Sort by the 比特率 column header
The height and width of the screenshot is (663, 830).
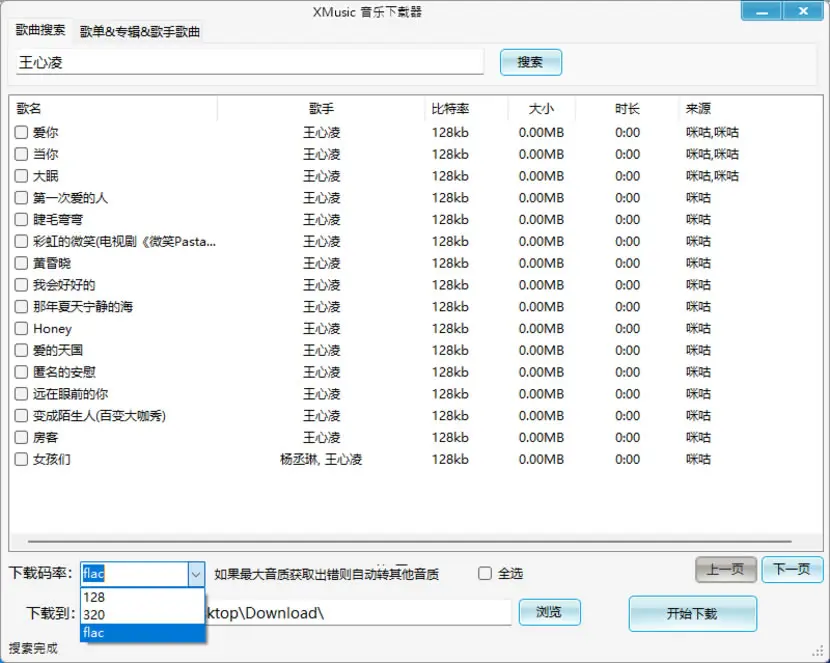click(x=450, y=109)
